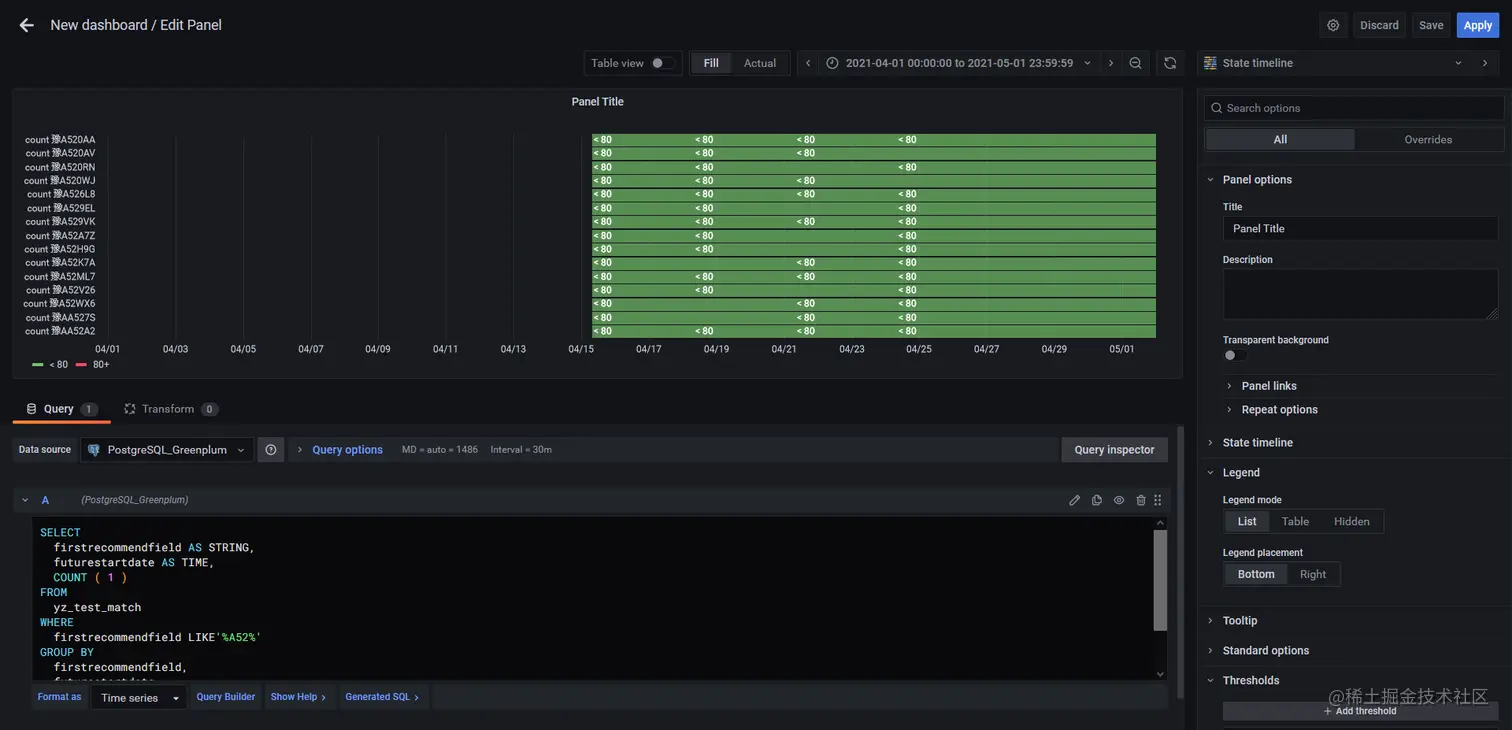This screenshot has width=1512, height=730.
Task: Apply panel changes with Apply button
Action: point(1478,25)
